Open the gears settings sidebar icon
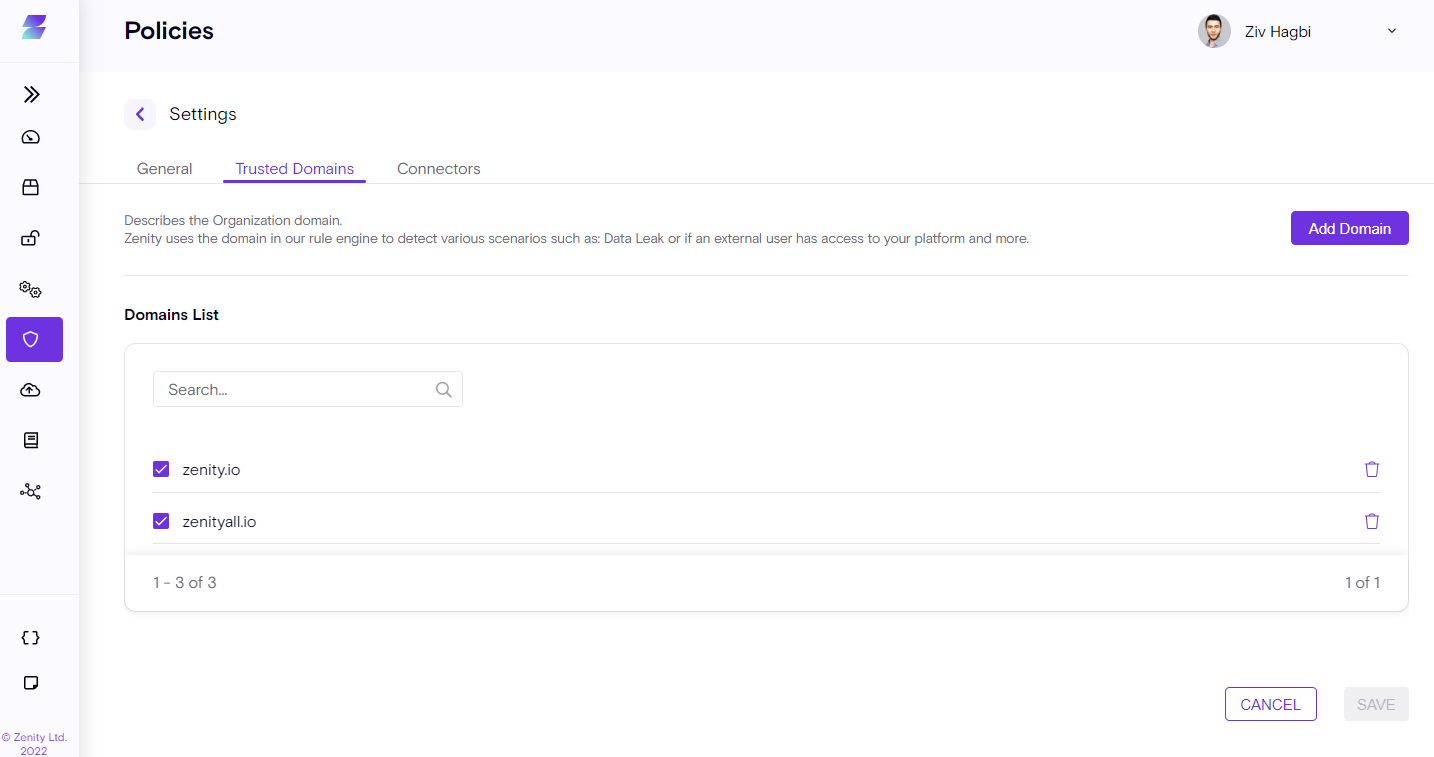 [31, 290]
